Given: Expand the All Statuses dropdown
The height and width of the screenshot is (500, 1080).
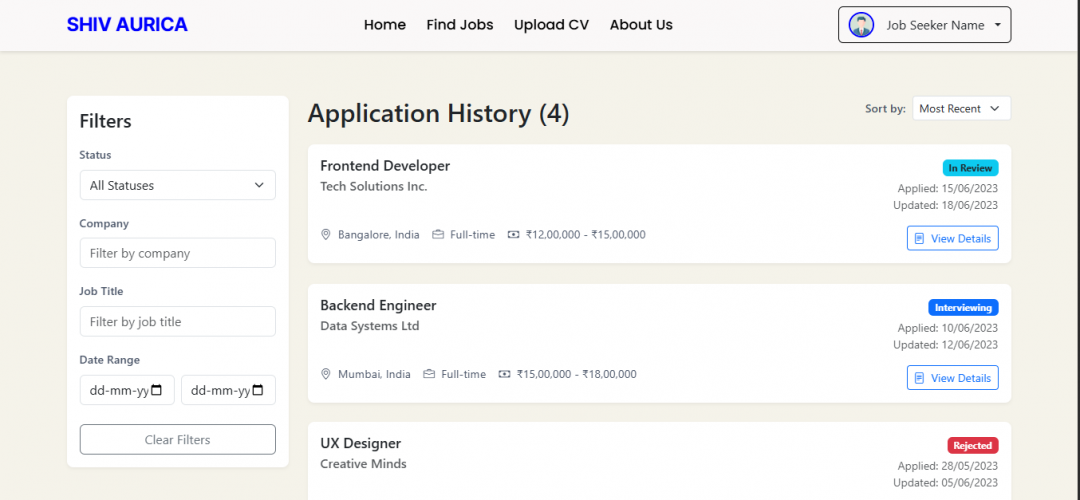Looking at the screenshot, I should pyautogui.click(x=178, y=185).
